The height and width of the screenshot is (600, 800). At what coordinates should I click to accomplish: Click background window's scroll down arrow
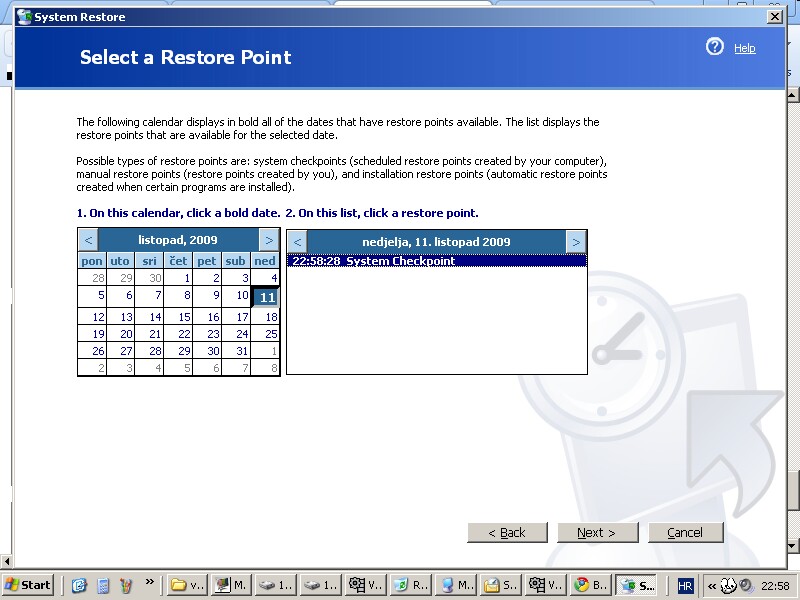click(792, 546)
